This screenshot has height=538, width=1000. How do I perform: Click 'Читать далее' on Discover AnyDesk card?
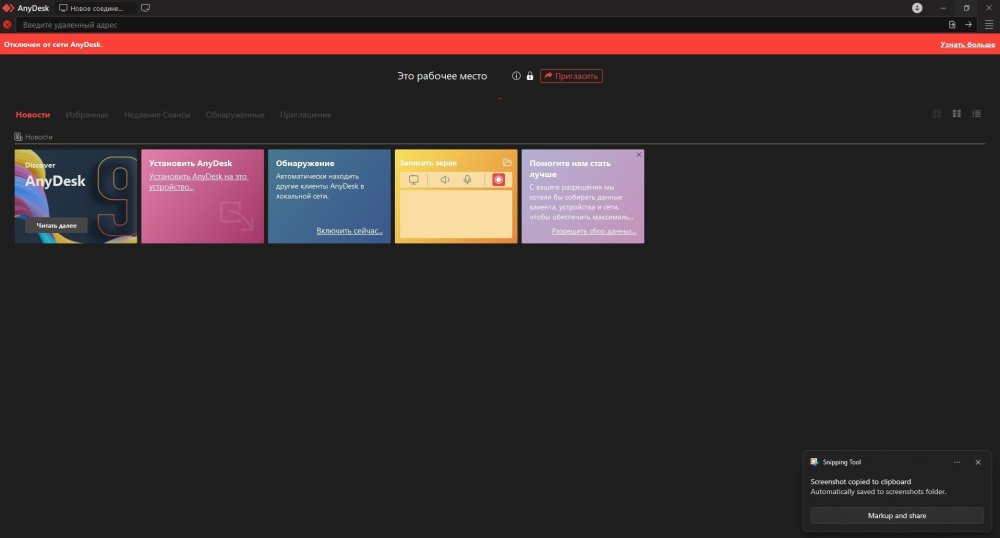click(x=56, y=225)
